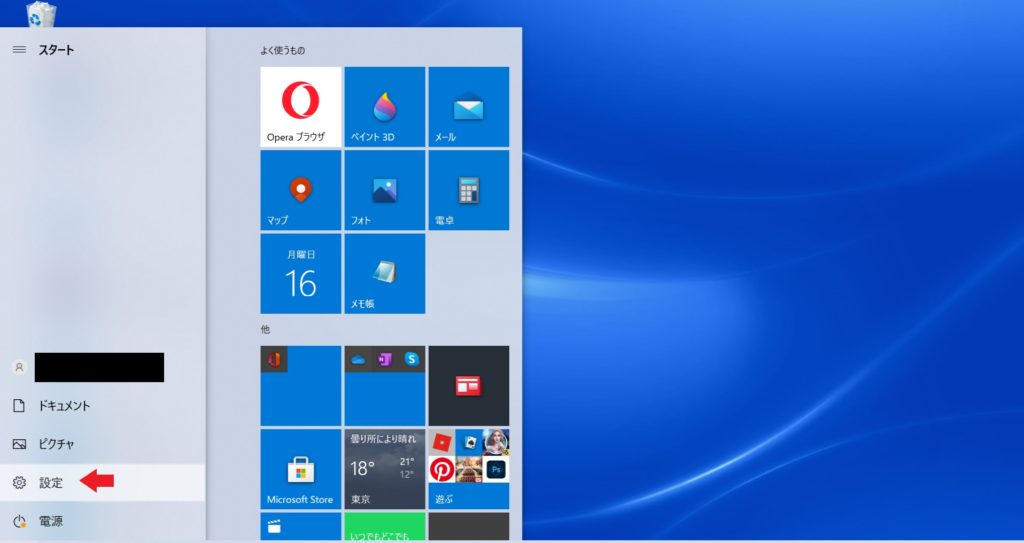Open the Microsoft Store tile

[x=300, y=469]
